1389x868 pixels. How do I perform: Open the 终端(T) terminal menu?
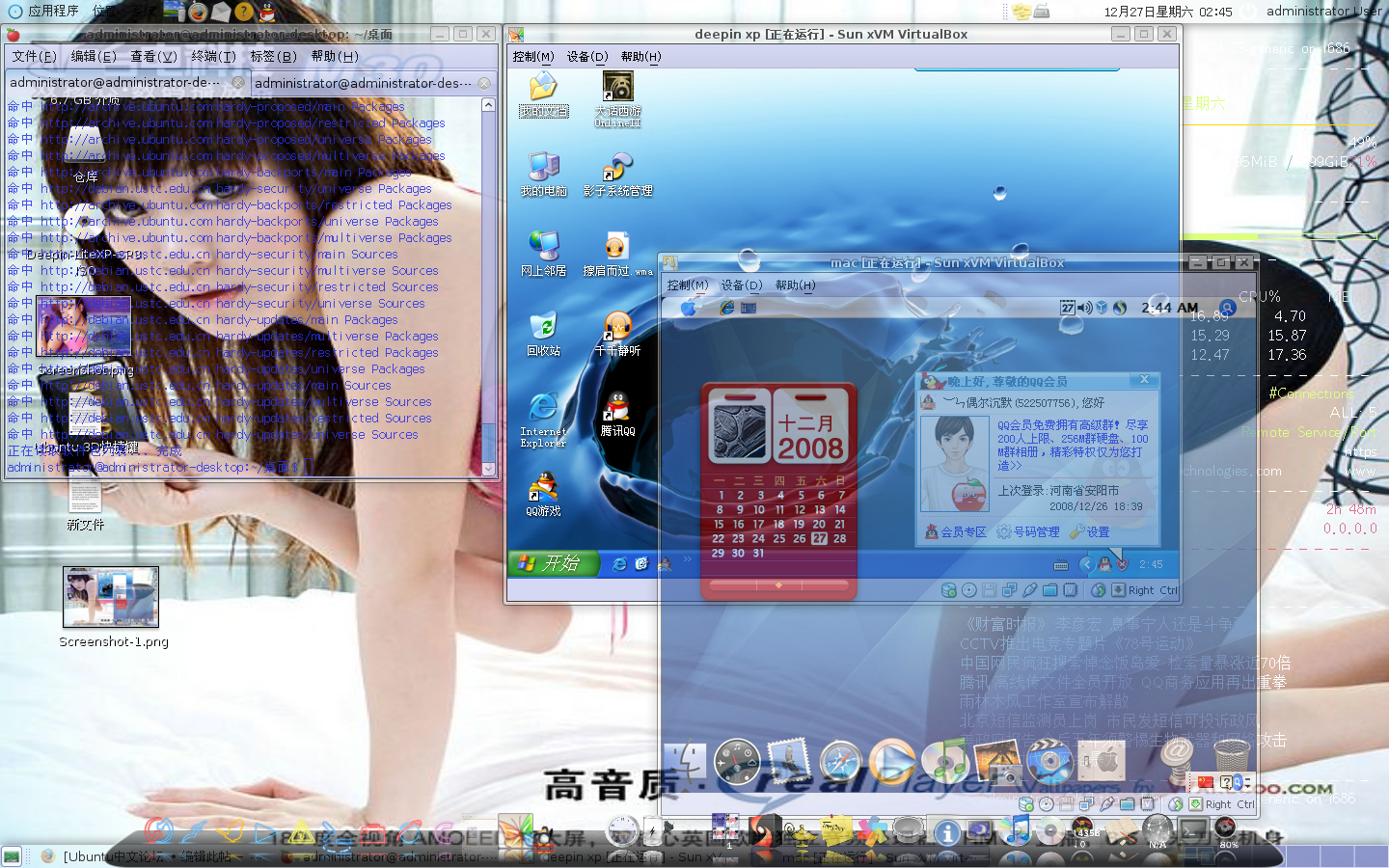213,57
